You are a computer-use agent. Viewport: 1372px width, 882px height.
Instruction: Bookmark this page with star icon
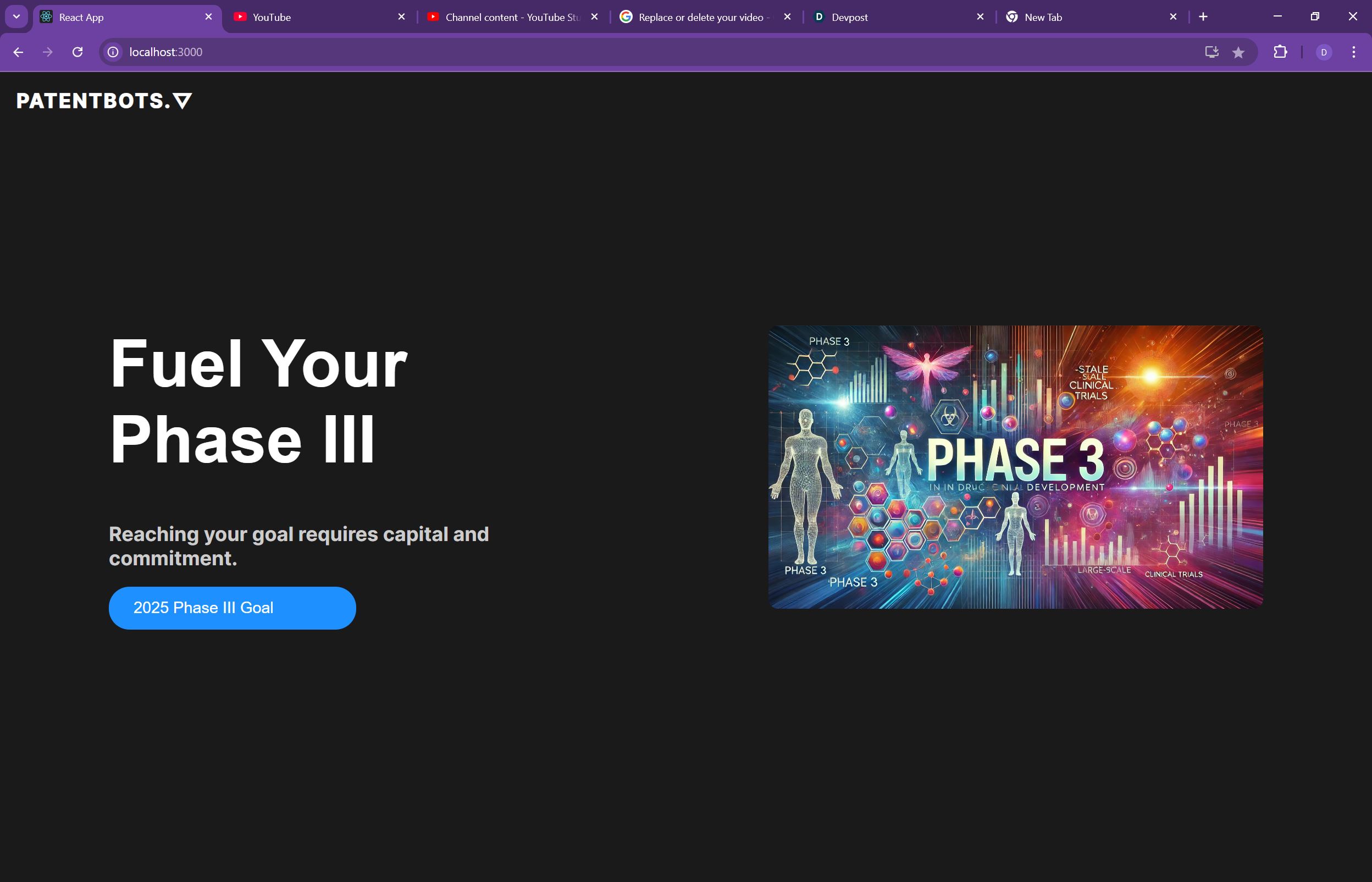1238,53
